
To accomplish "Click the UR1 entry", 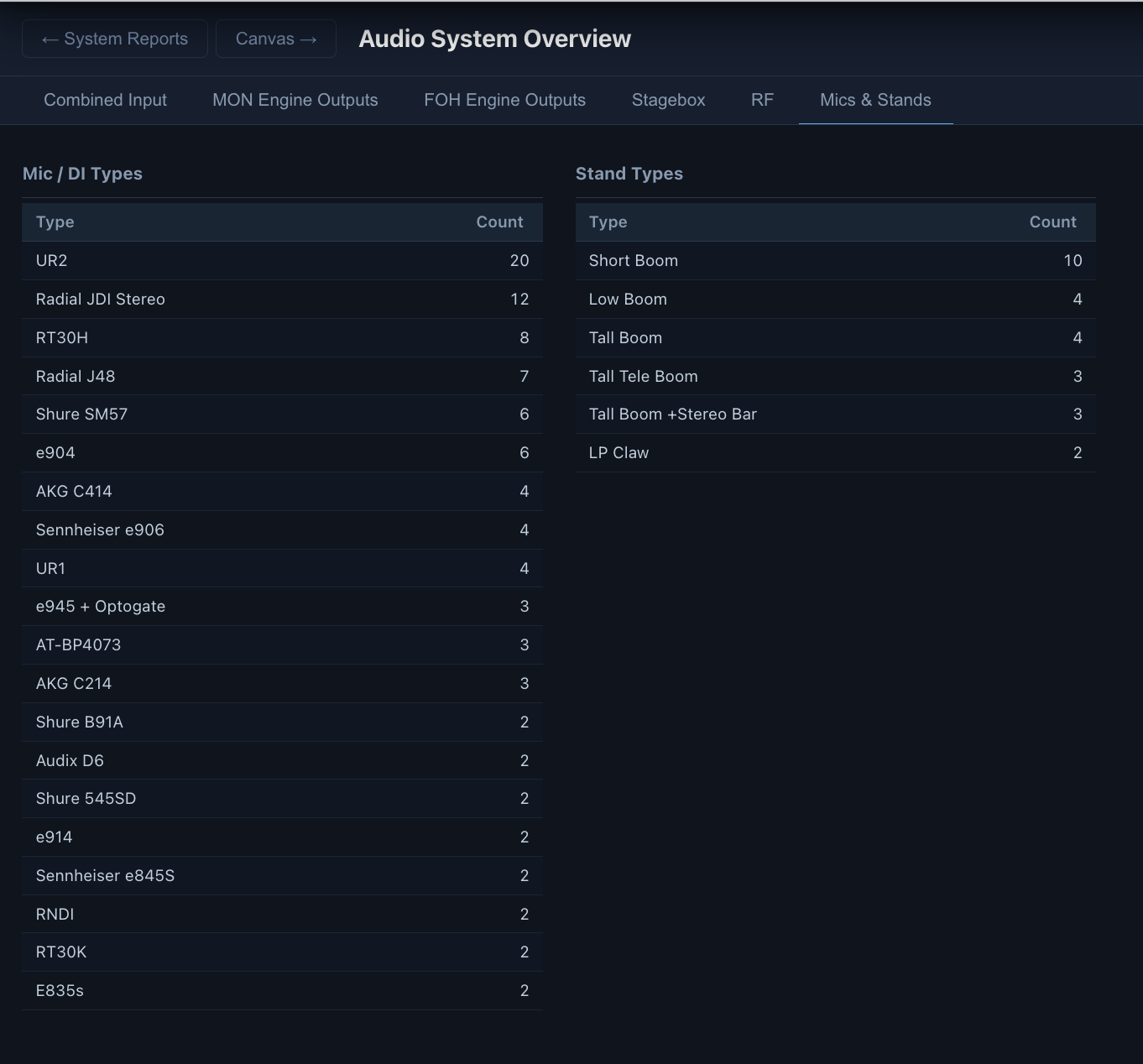I will (282, 569).
